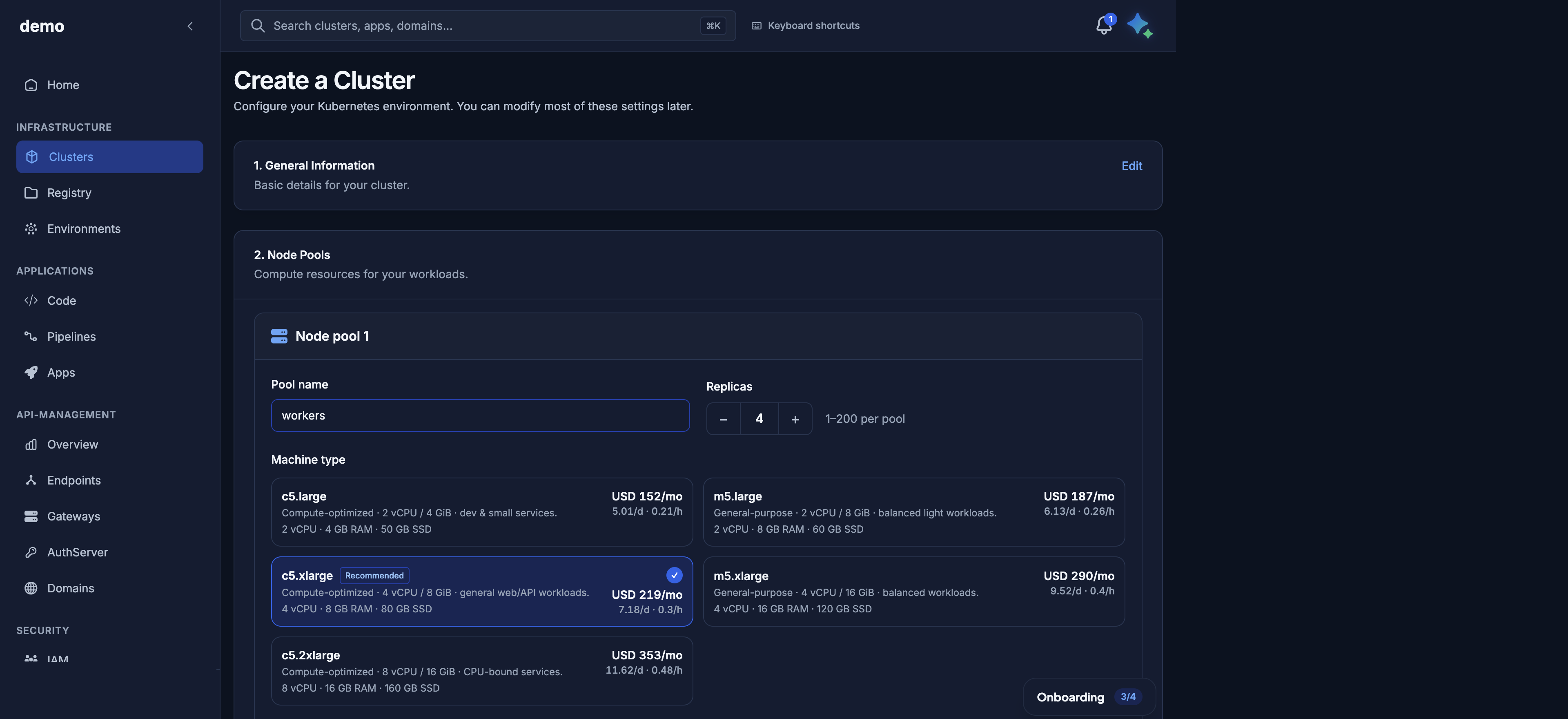Open the Endpoints page

point(109,480)
